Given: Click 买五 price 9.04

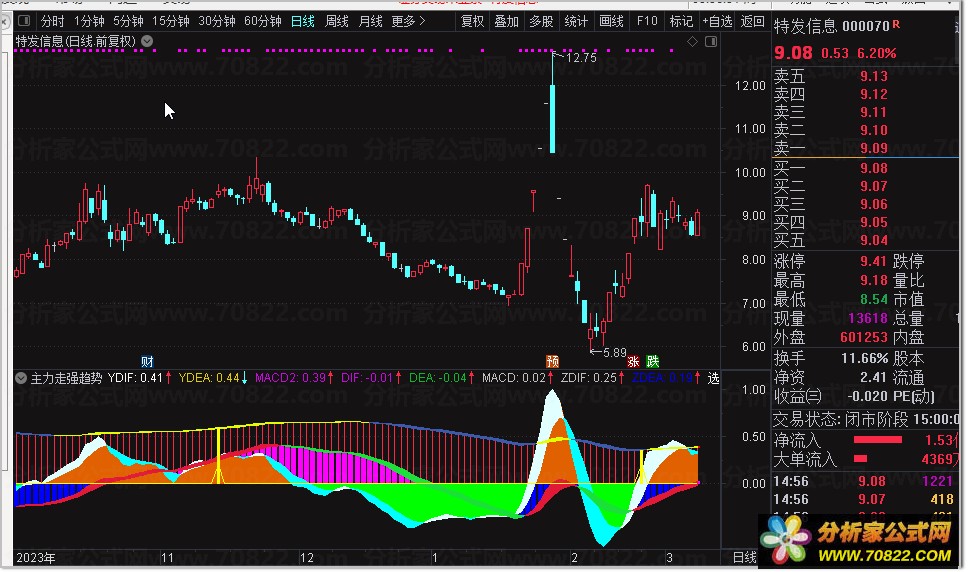Looking at the screenshot, I should tap(874, 239).
